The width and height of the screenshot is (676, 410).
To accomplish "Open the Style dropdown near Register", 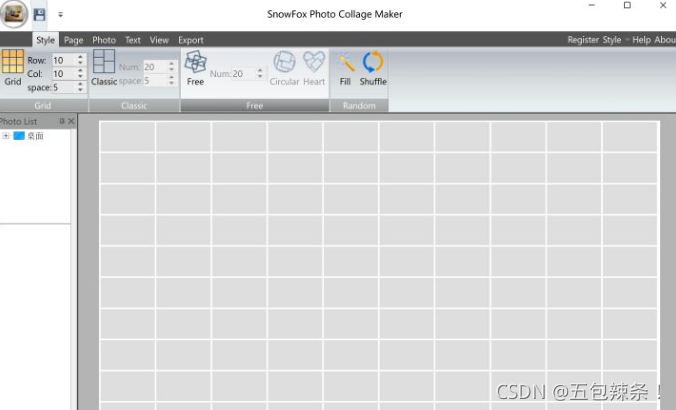I will [x=611, y=40].
